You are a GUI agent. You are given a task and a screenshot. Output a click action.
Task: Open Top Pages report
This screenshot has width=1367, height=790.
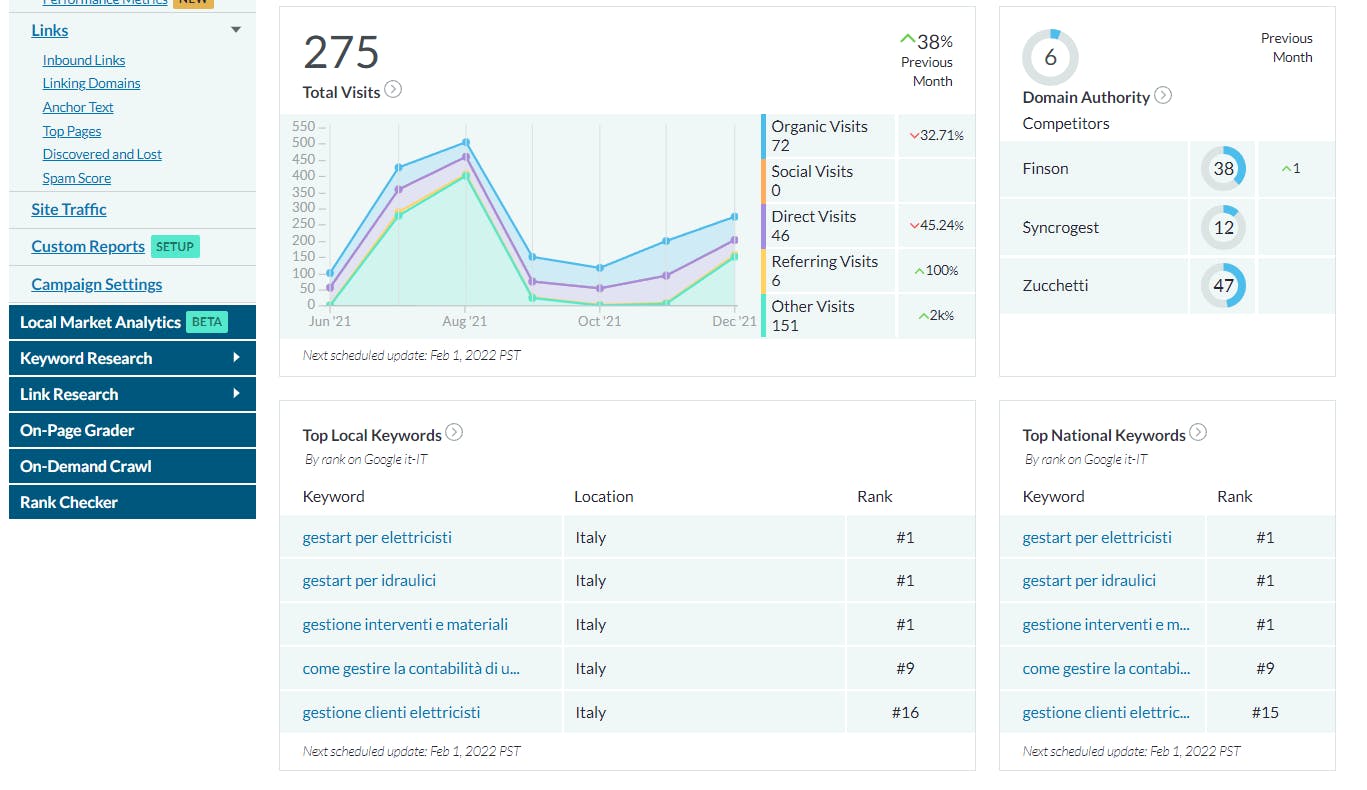click(x=72, y=131)
